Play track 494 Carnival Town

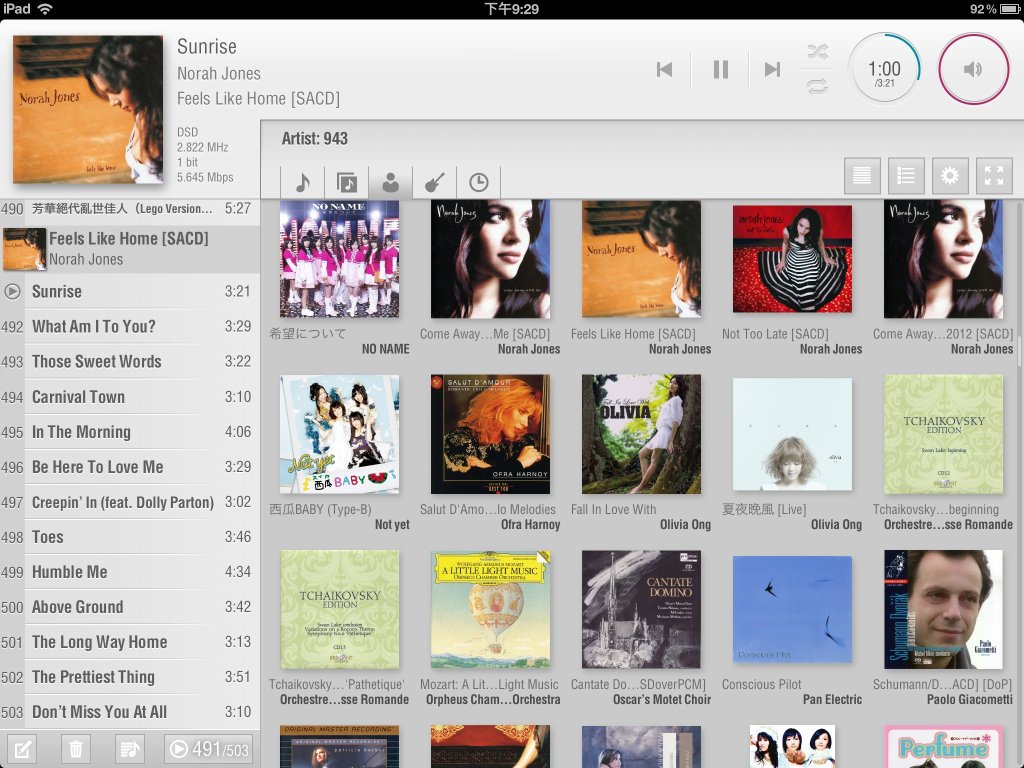click(x=130, y=397)
